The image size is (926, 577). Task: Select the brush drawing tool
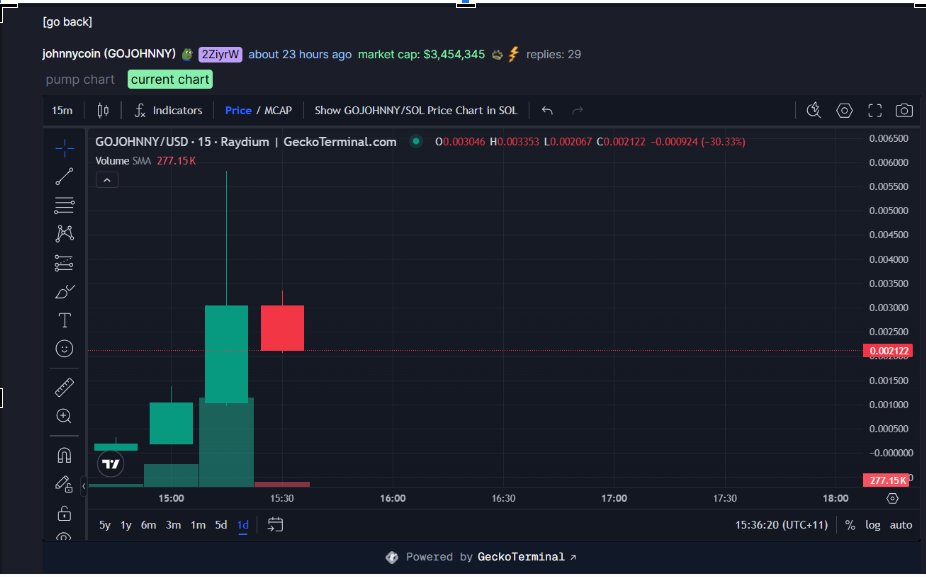click(x=64, y=291)
